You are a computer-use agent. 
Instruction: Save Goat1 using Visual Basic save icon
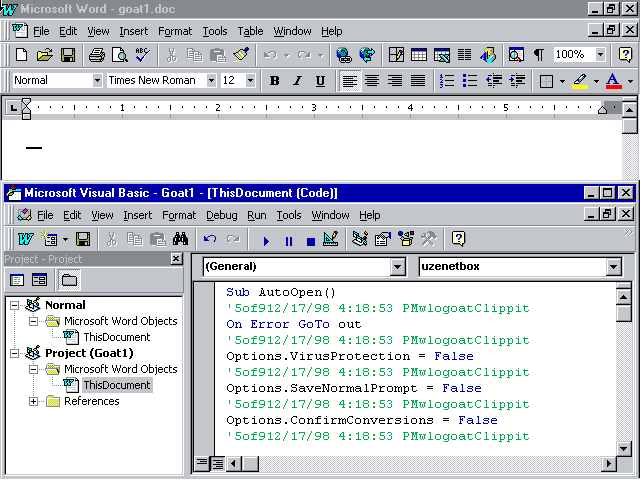tap(83, 239)
